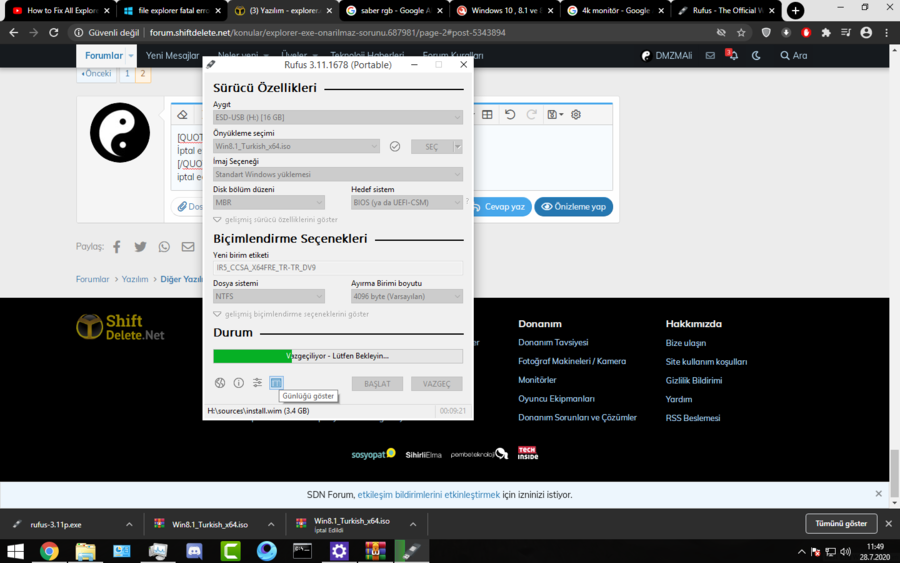The height and width of the screenshot is (563, 900).
Task: Open Chrome from Windows taskbar
Action: pyautogui.click(x=49, y=552)
